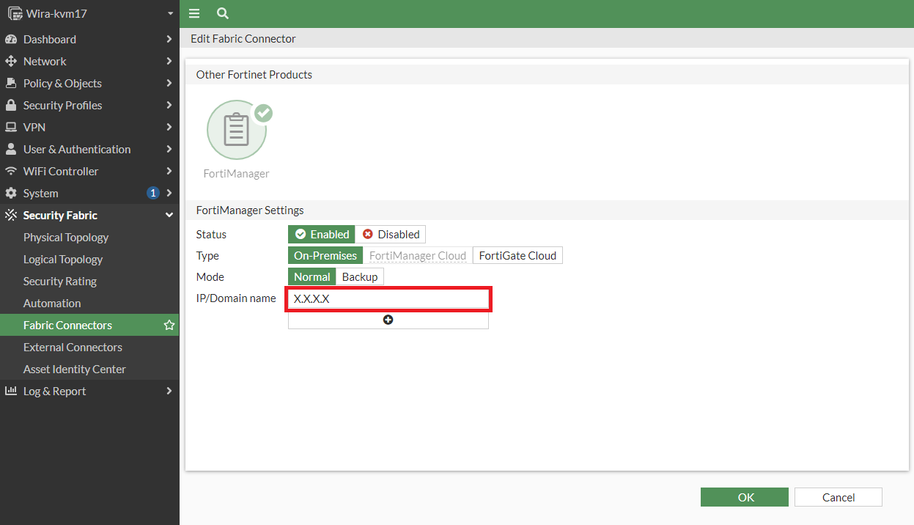Go to Asset Identity Center

[x=75, y=370]
